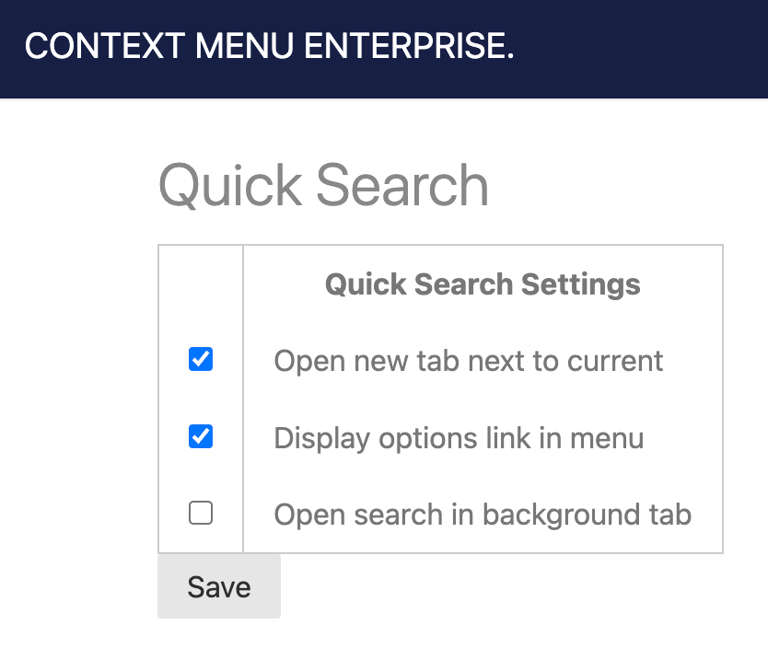
Task: Click the empty header cell above the checkboxes
Action: coord(201,284)
